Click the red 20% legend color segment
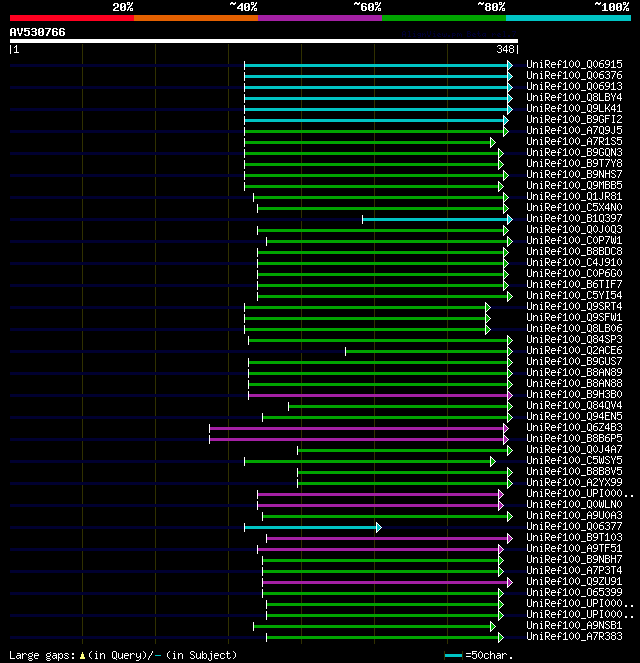 tap(72, 18)
